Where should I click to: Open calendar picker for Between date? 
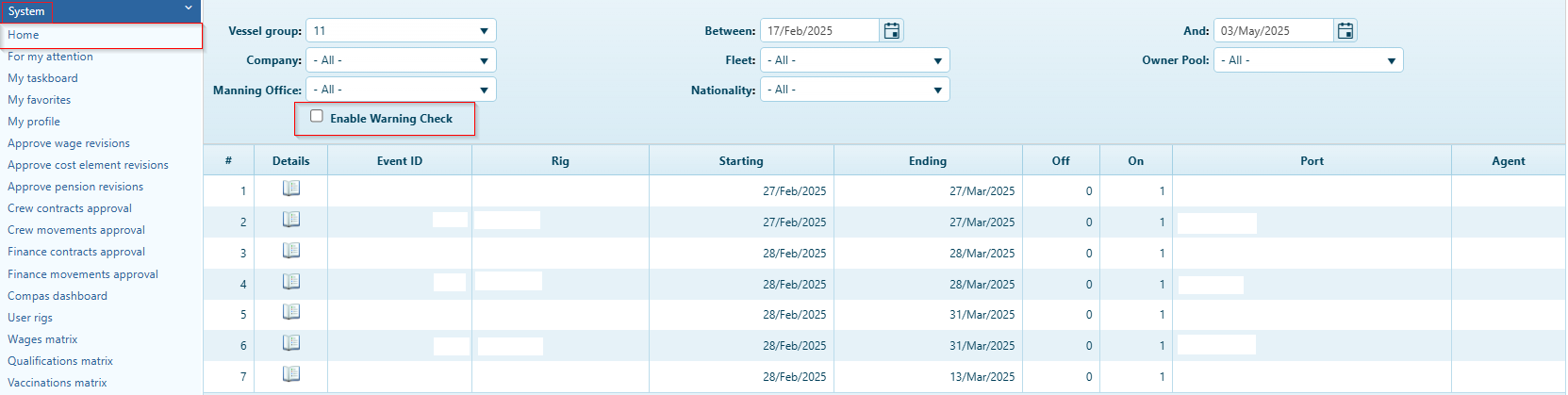892,31
